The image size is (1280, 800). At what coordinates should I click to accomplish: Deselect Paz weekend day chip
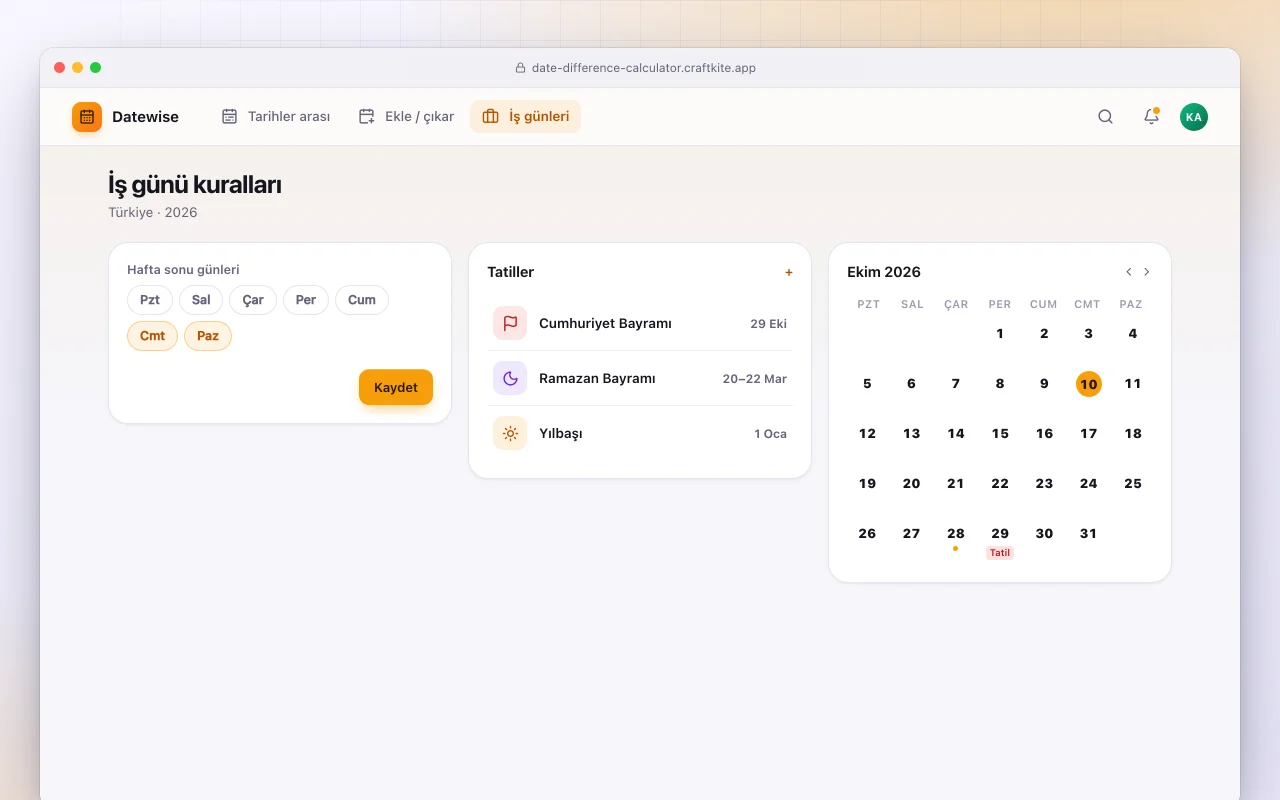[x=208, y=336]
